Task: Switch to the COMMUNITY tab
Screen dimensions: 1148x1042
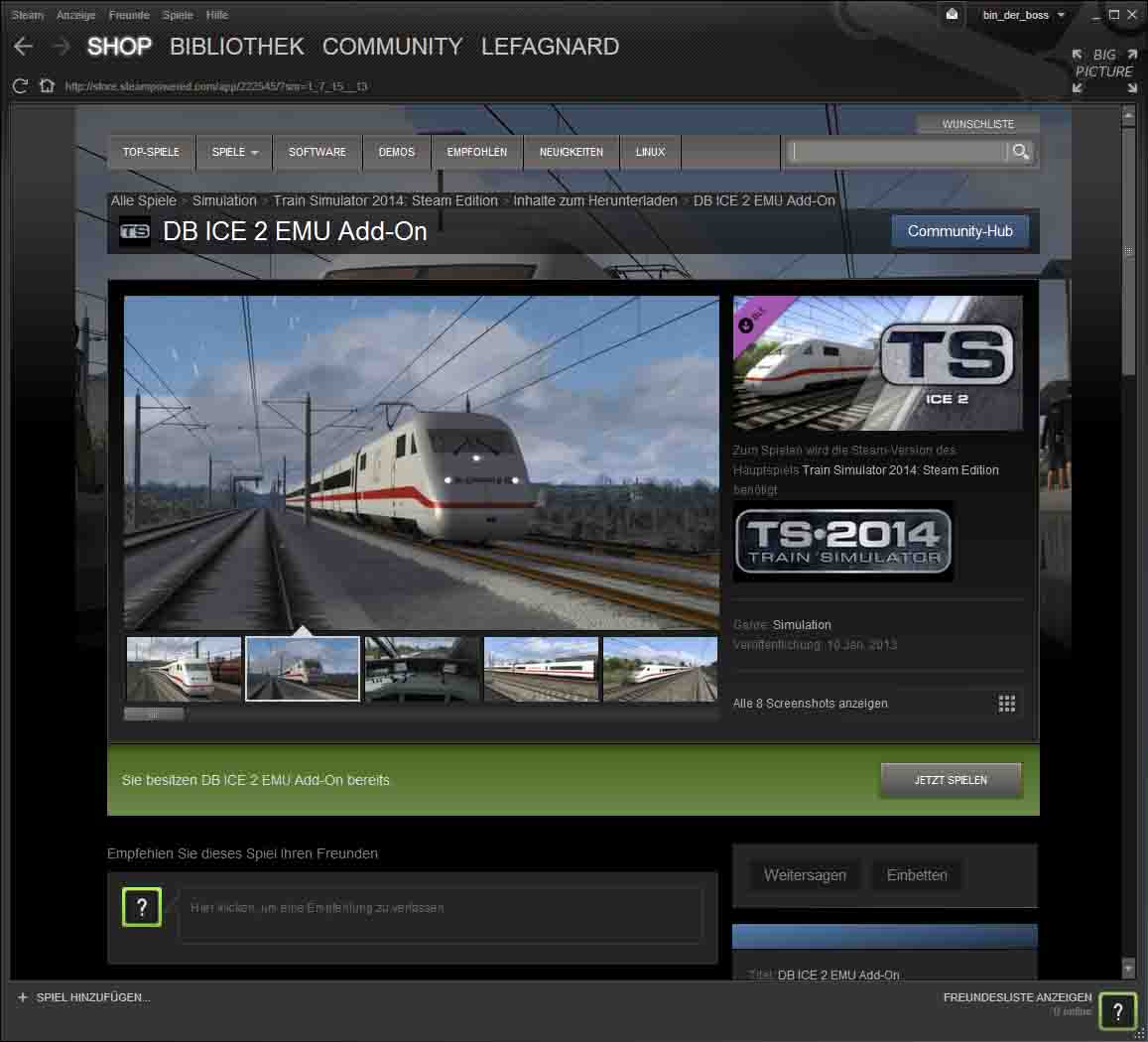Action: coord(393,47)
